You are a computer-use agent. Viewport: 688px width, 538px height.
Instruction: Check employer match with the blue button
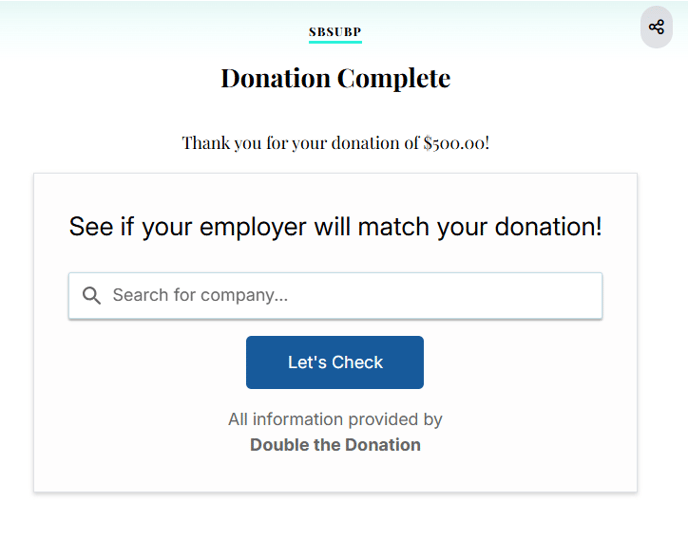335,362
